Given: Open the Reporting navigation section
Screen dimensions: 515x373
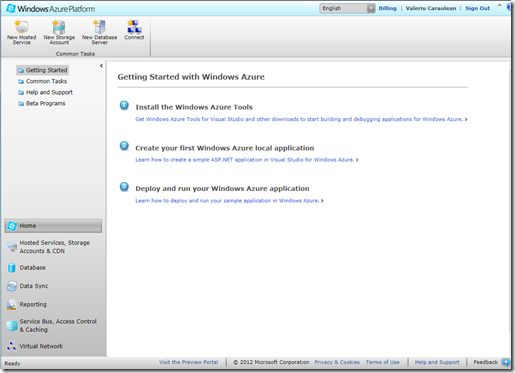Looking at the screenshot, I should 53,304.
